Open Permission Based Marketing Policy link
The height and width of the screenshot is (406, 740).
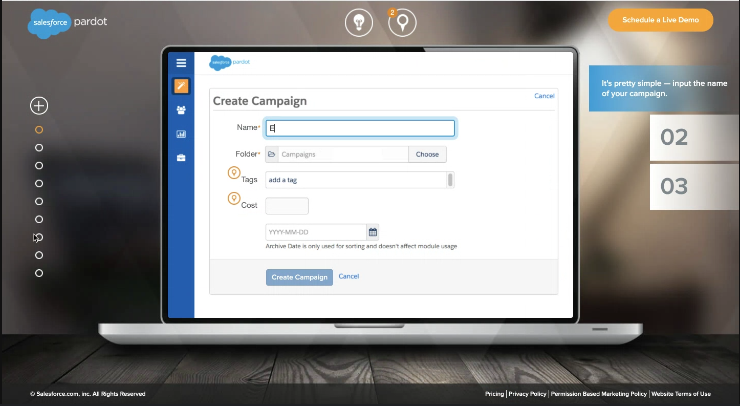598,394
